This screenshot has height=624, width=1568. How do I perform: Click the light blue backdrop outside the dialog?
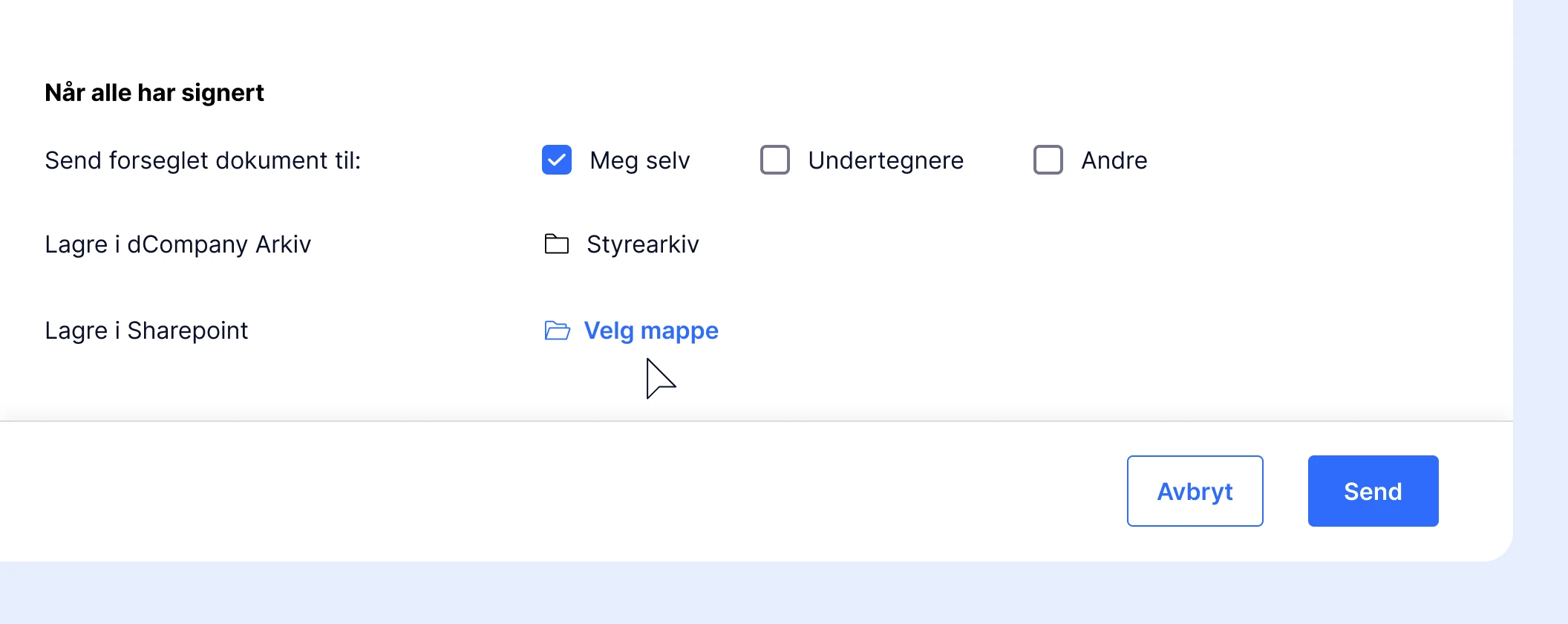[742, 593]
